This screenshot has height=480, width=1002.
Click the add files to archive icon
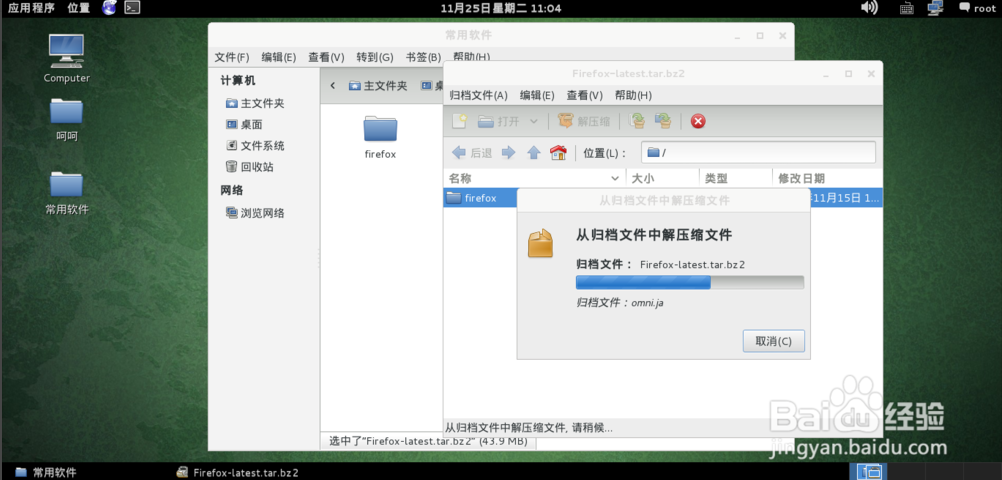pyautogui.click(x=636, y=121)
